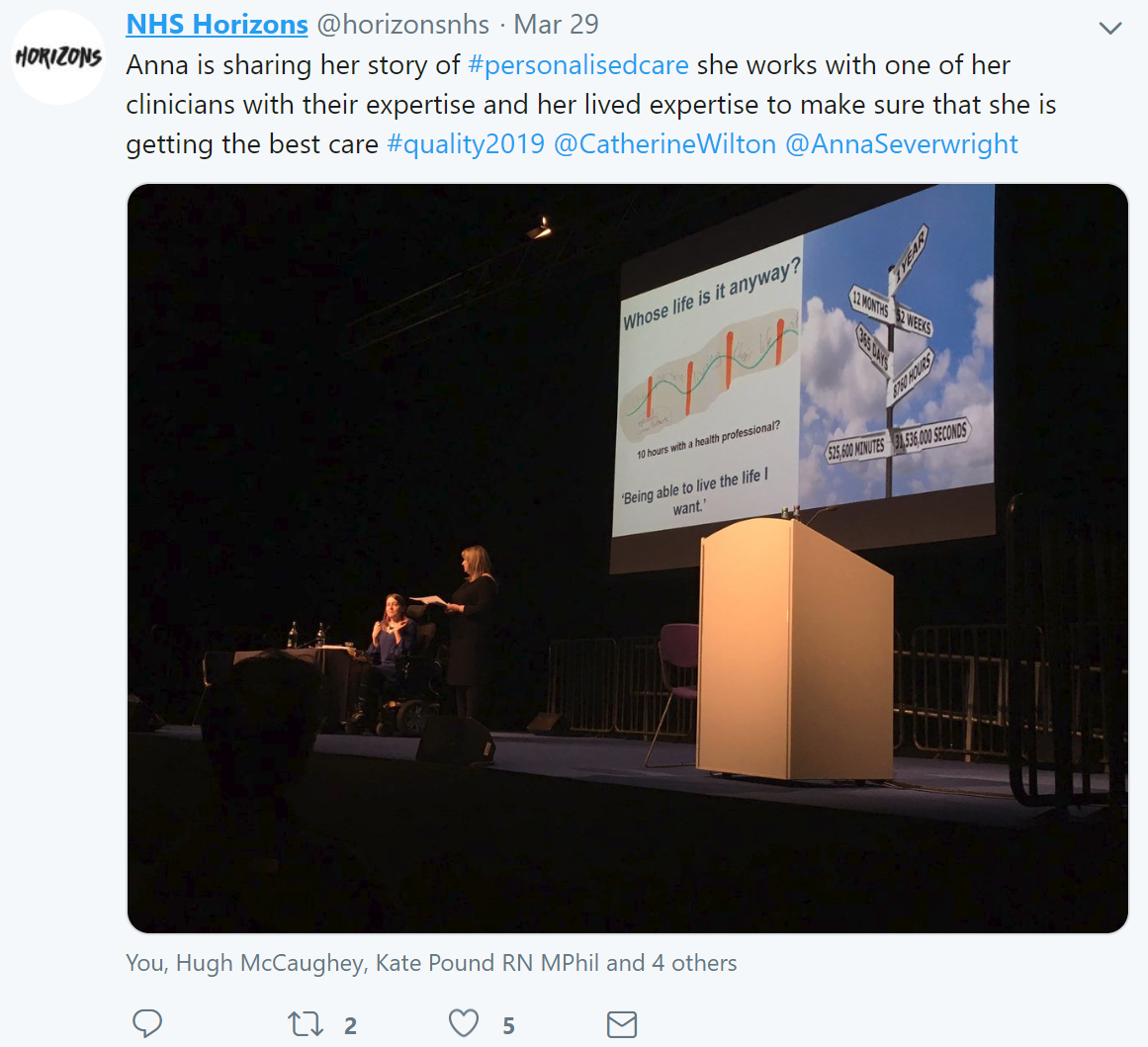
Task: Expand the tweet options chevron
Action: pos(1110,28)
